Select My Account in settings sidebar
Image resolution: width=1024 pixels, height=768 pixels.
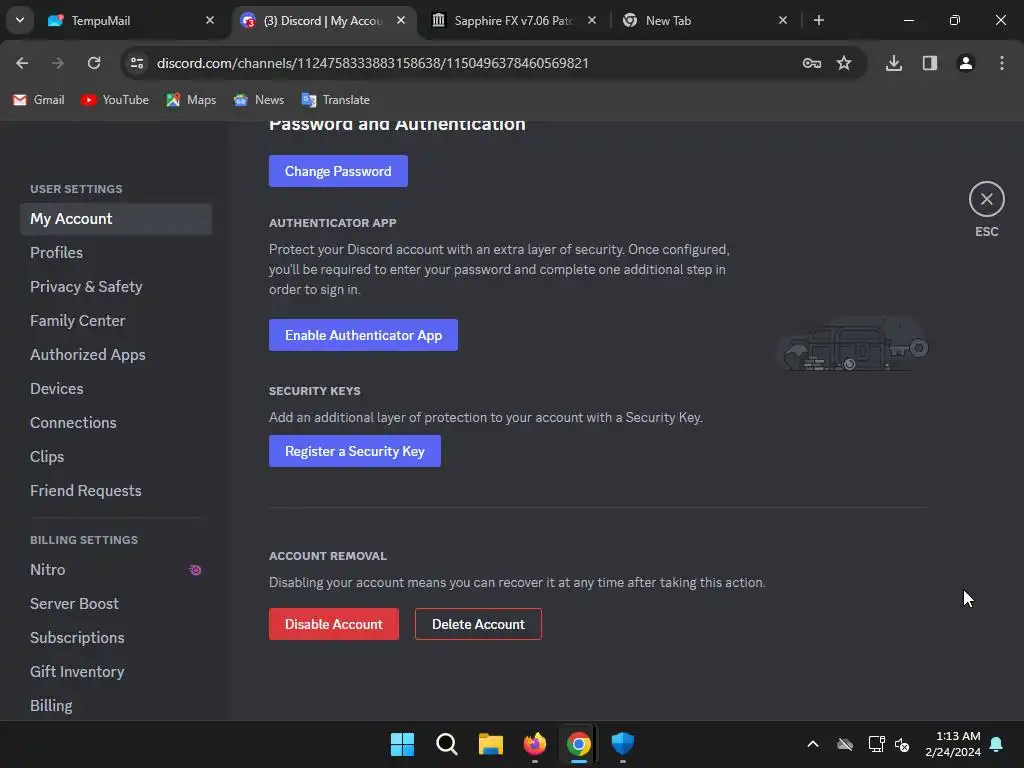[116, 219]
